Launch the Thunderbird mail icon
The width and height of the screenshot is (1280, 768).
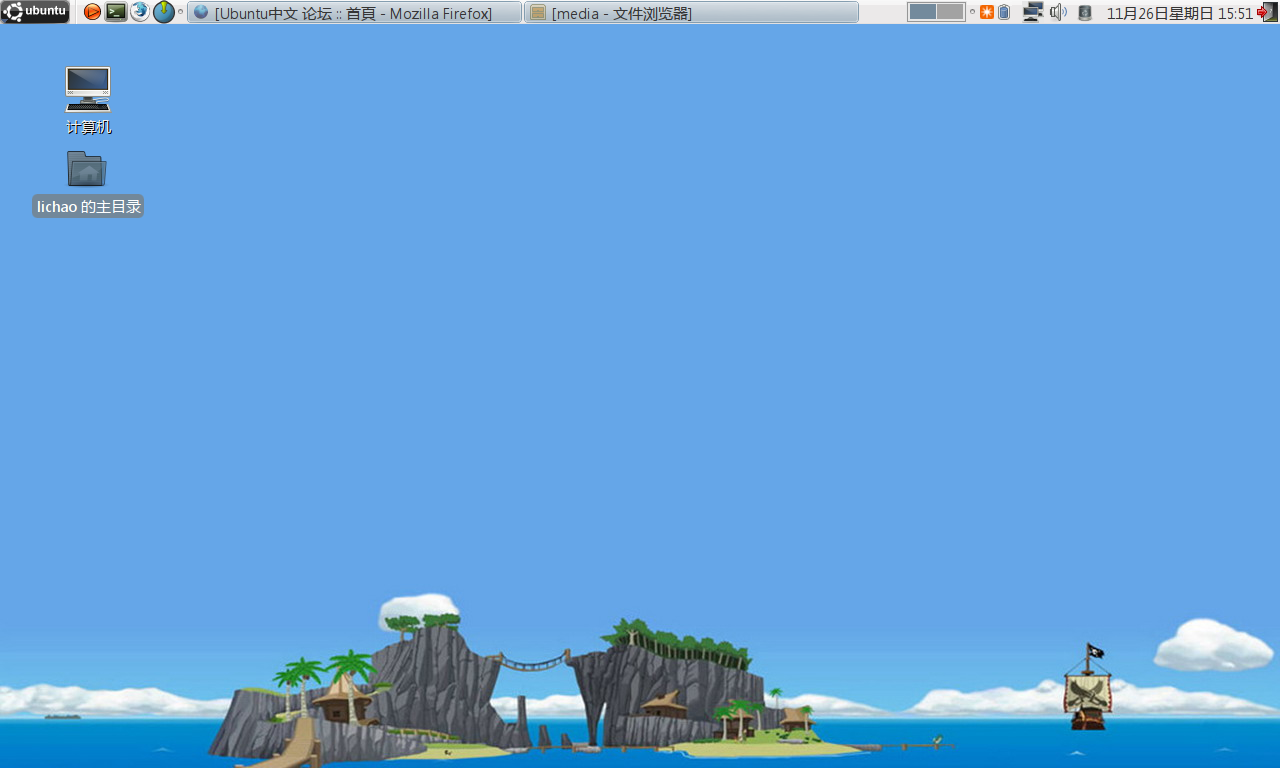pyautogui.click(x=140, y=12)
